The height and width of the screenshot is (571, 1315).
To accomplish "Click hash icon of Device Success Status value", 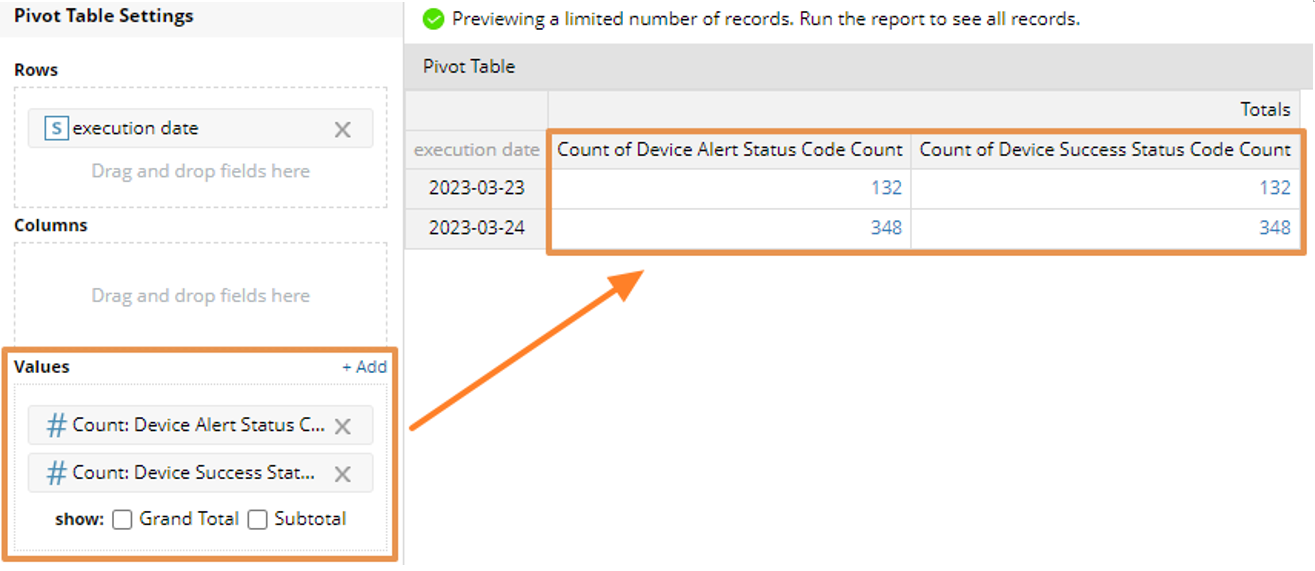I will (x=57, y=473).
